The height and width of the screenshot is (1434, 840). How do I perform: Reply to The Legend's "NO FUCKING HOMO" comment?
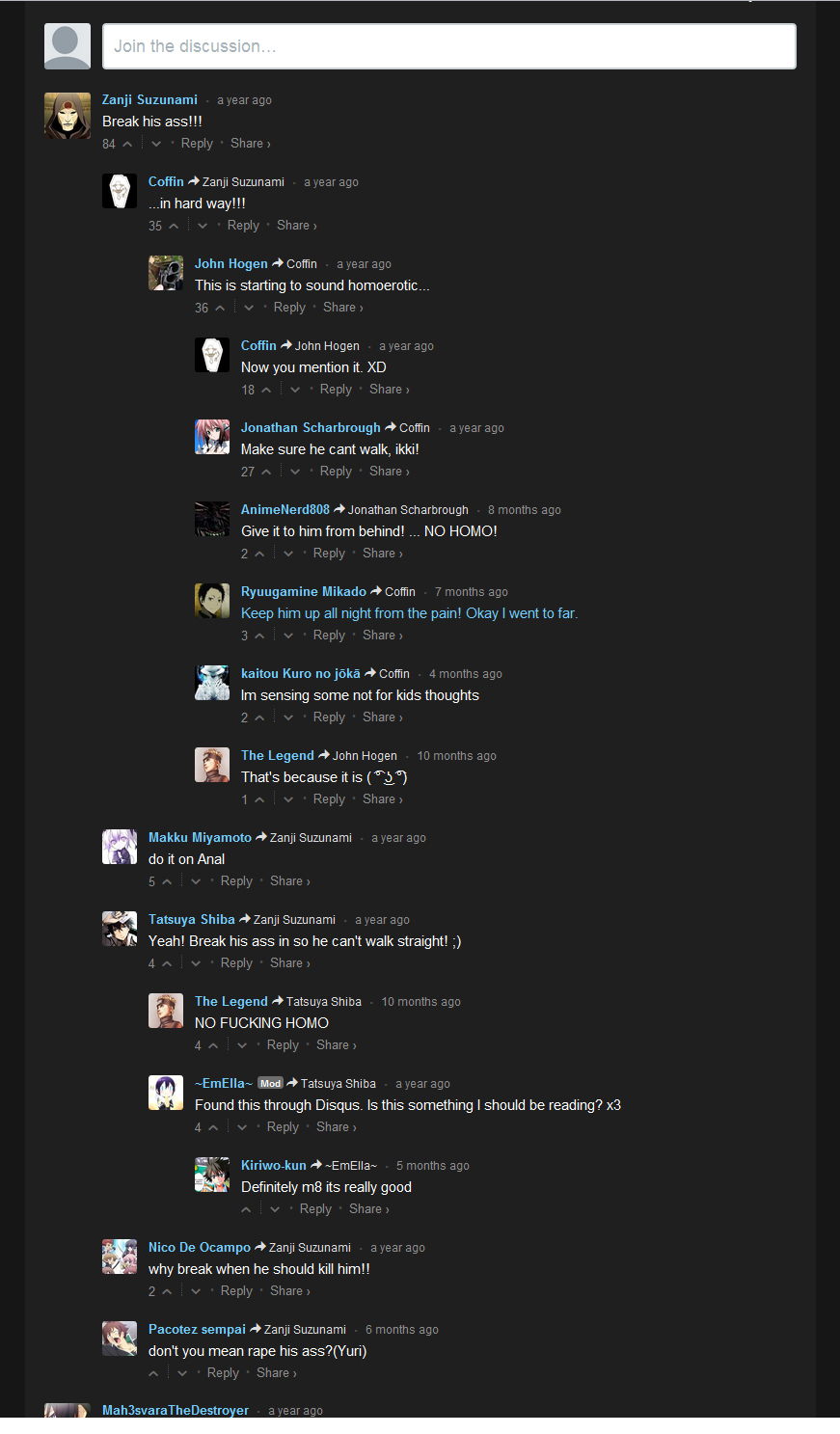coord(283,1045)
